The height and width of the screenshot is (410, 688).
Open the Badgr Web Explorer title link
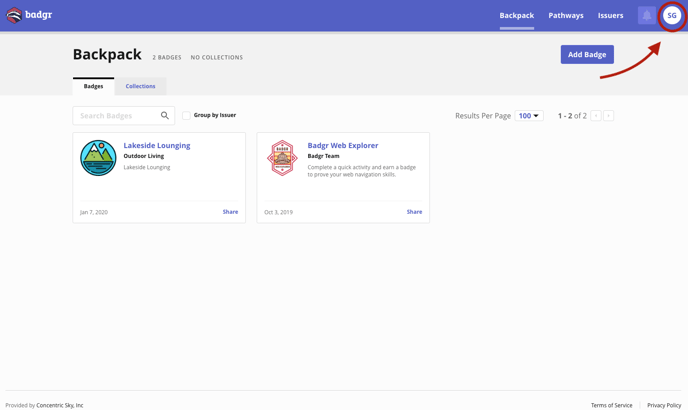[x=343, y=145]
